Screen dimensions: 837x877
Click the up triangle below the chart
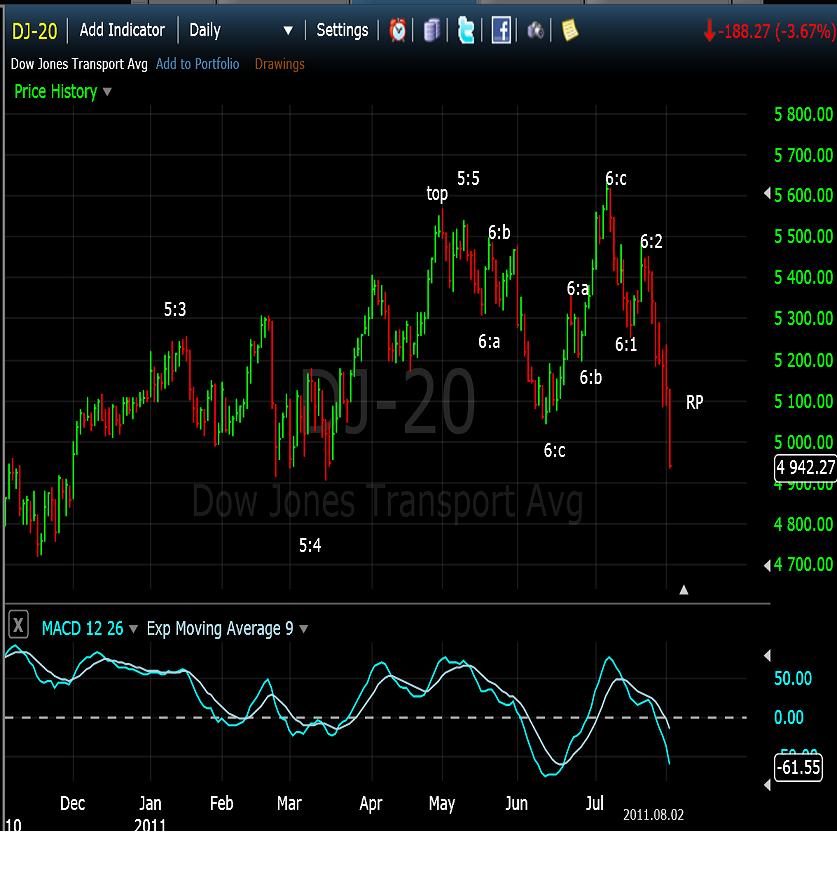(x=684, y=590)
